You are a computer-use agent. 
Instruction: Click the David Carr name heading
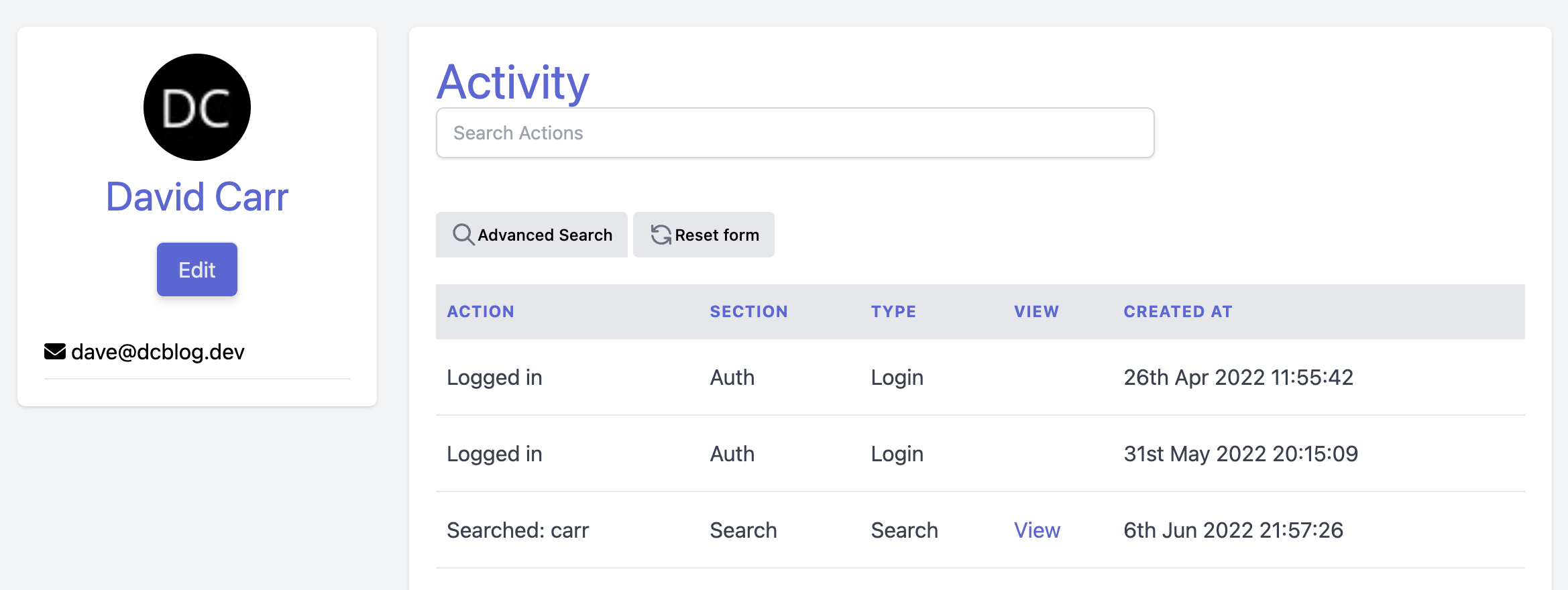197,197
